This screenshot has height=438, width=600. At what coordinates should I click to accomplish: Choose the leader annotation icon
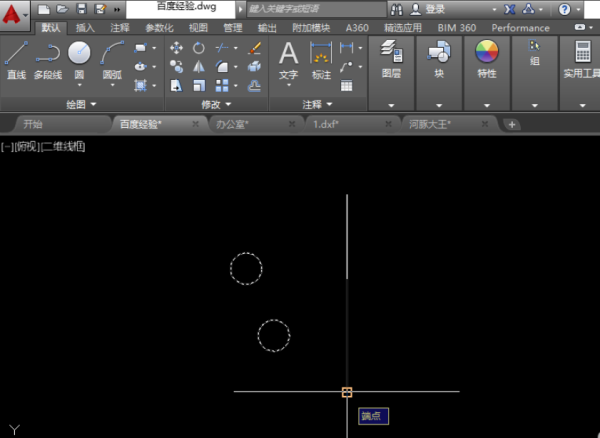(x=346, y=67)
